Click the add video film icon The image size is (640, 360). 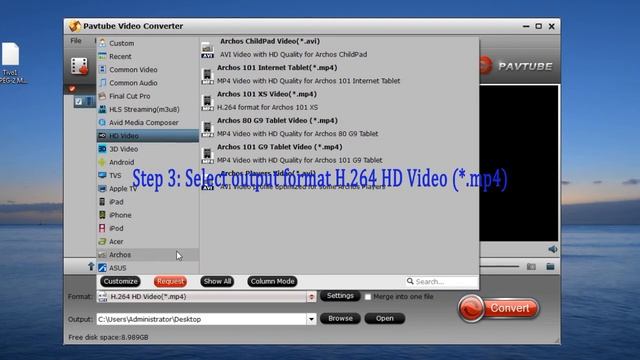79,66
